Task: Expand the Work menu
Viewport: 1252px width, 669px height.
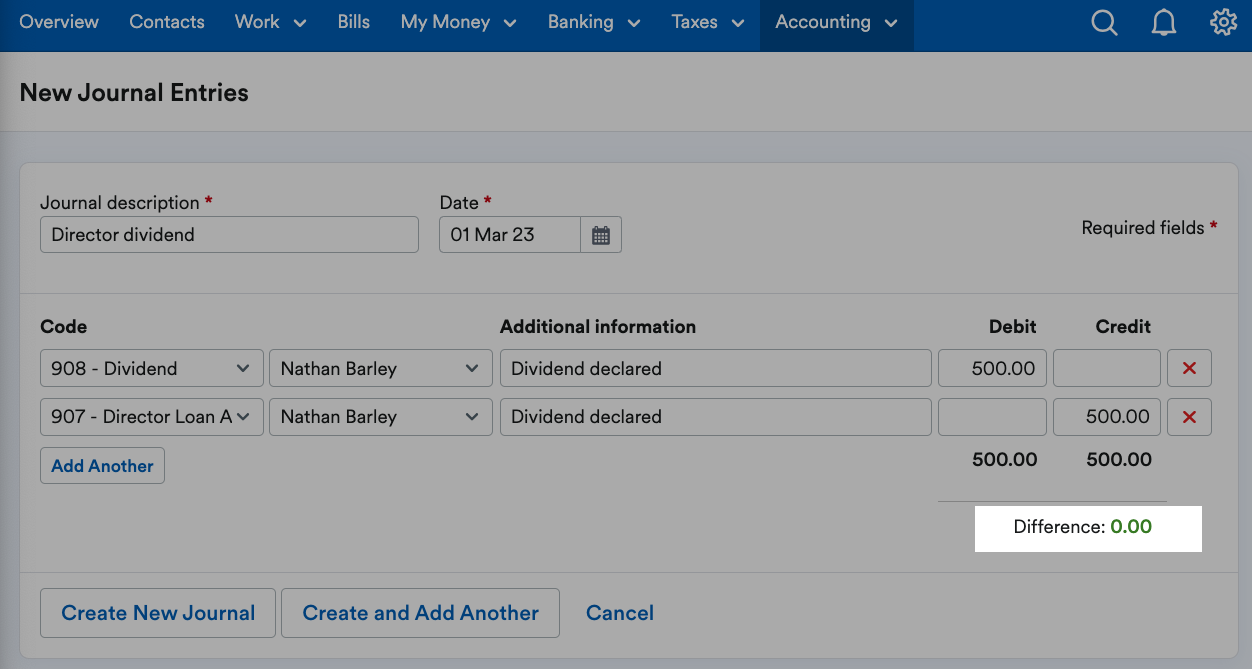Action: (x=270, y=22)
